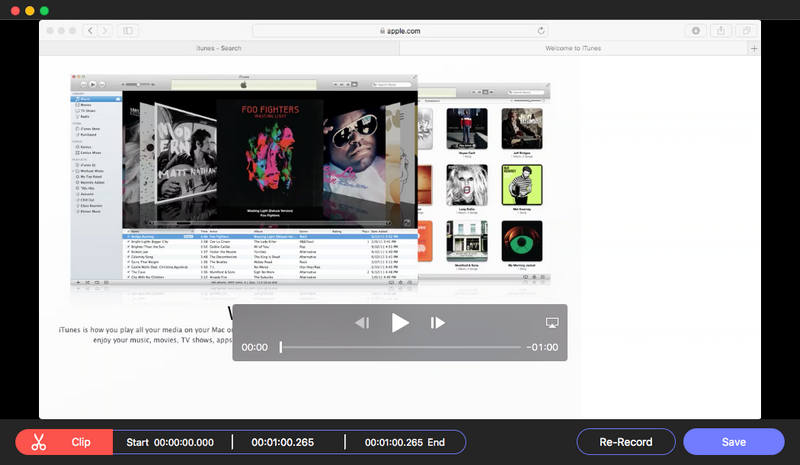Click the elapsed time 00:00 label
The height and width of the screenshot is (465, 800).
point(255,347)
